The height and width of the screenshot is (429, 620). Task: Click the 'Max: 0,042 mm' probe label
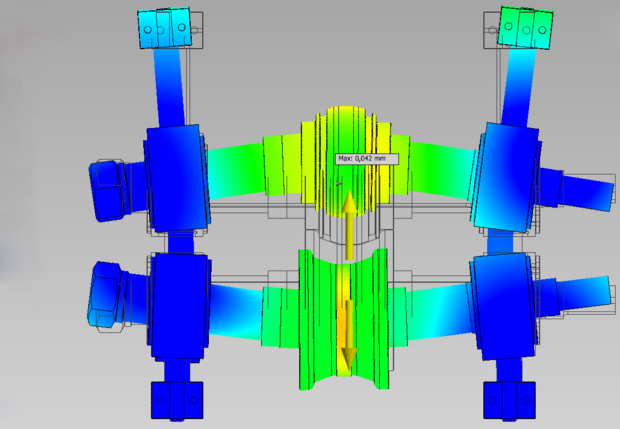[x=367, y=159]
